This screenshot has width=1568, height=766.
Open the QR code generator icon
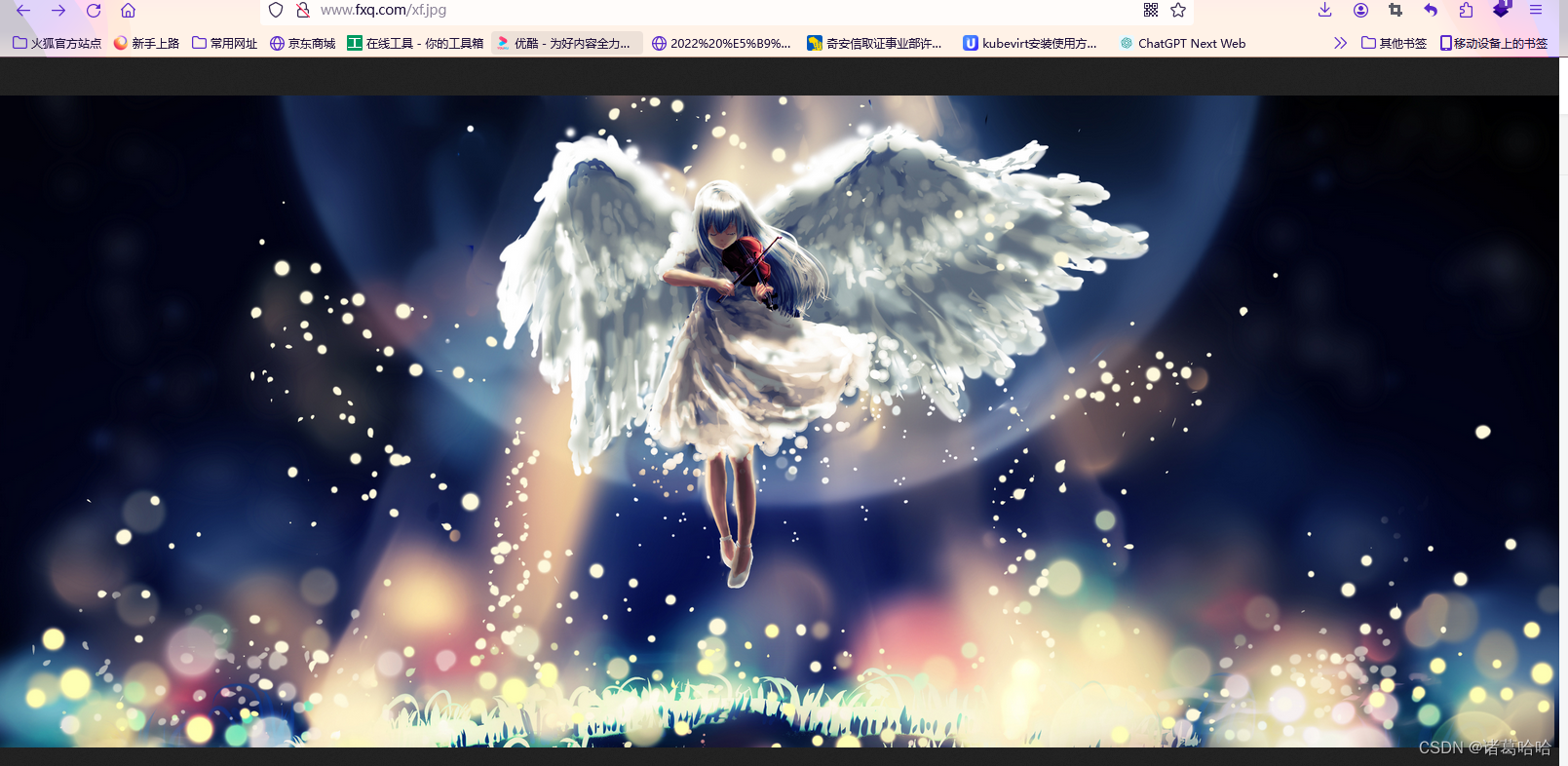(x=1151, y=10)
